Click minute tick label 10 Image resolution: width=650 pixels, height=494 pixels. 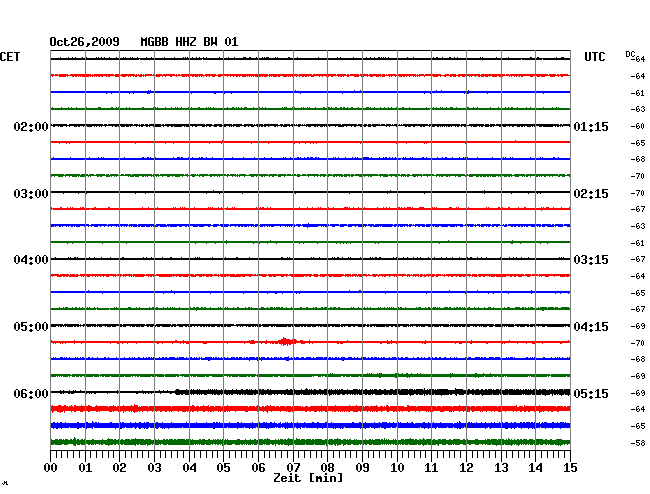(x=397, y=468)
